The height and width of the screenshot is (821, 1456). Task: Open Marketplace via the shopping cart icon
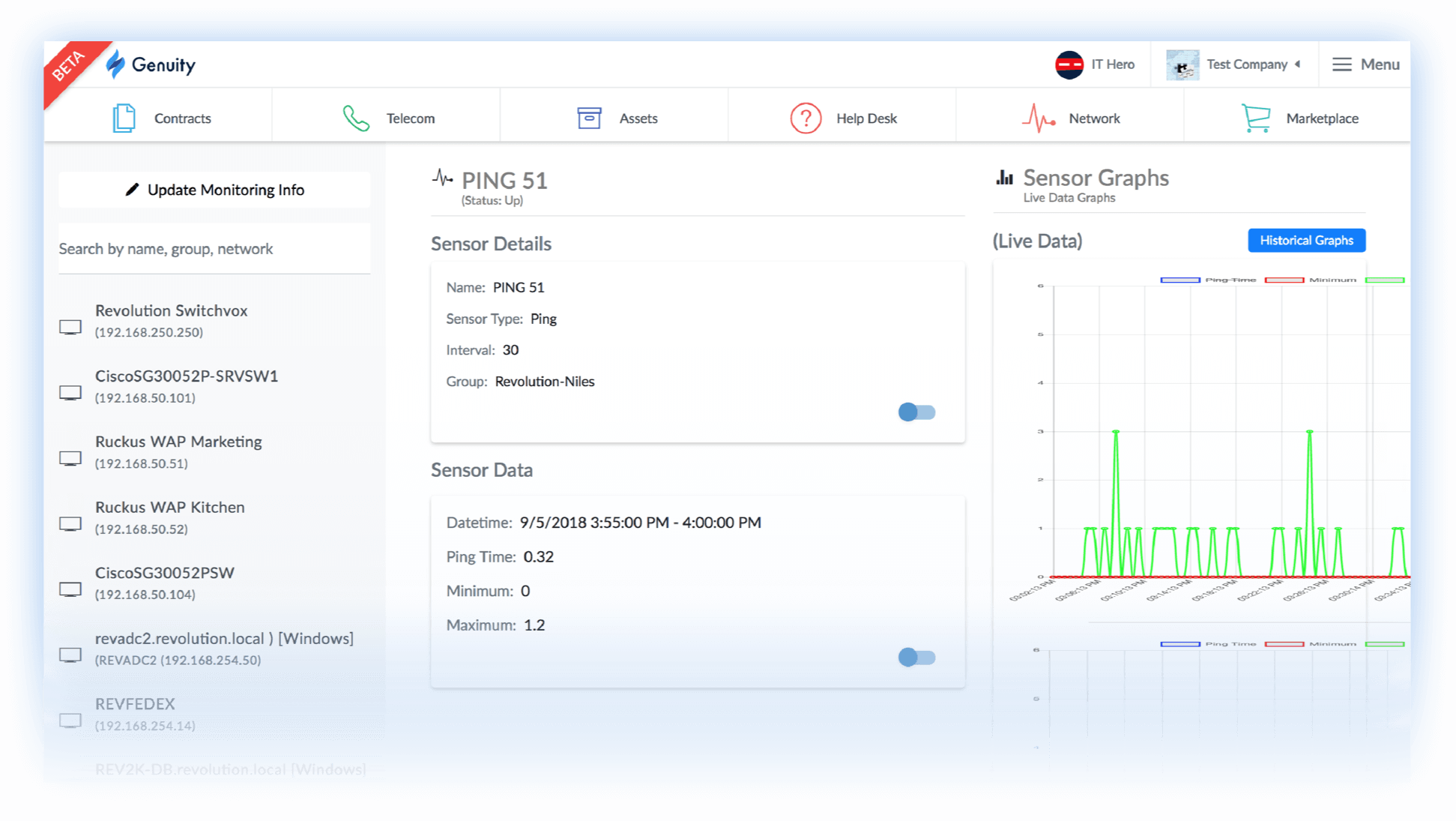(1255, 118)
